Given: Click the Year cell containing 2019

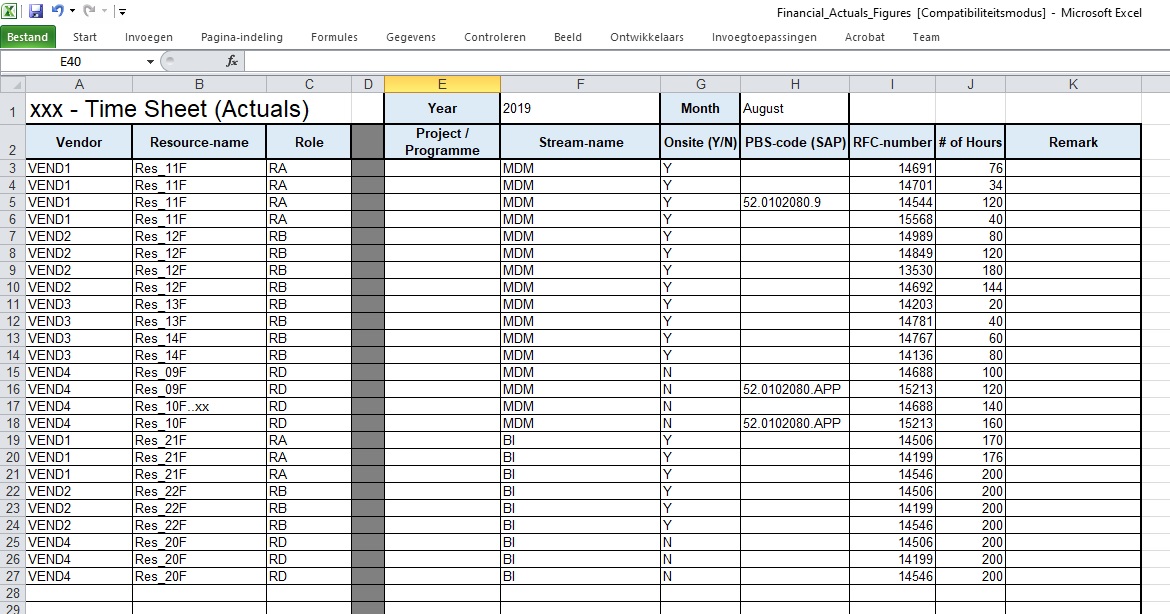Looking at the screenshot, I should (x=579, y=108).
